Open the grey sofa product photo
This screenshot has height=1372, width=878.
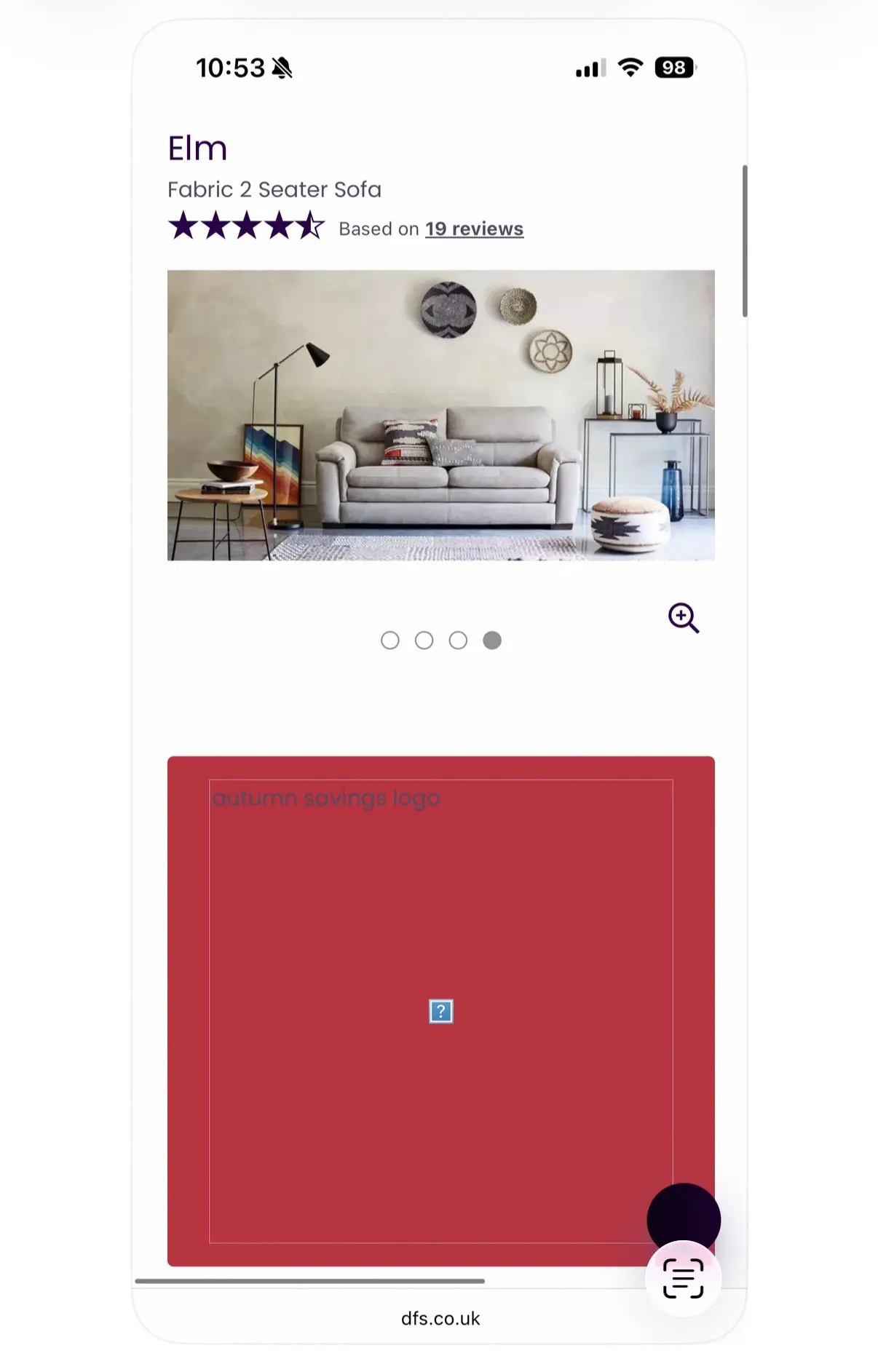point(441,415)
